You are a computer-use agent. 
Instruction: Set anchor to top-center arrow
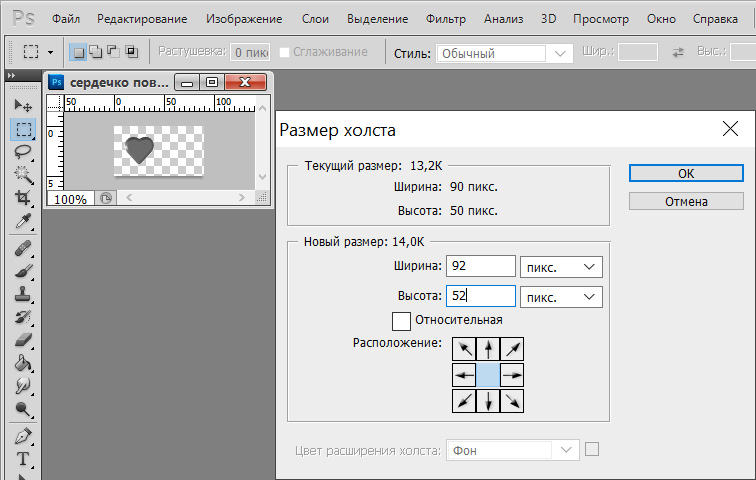488,349
